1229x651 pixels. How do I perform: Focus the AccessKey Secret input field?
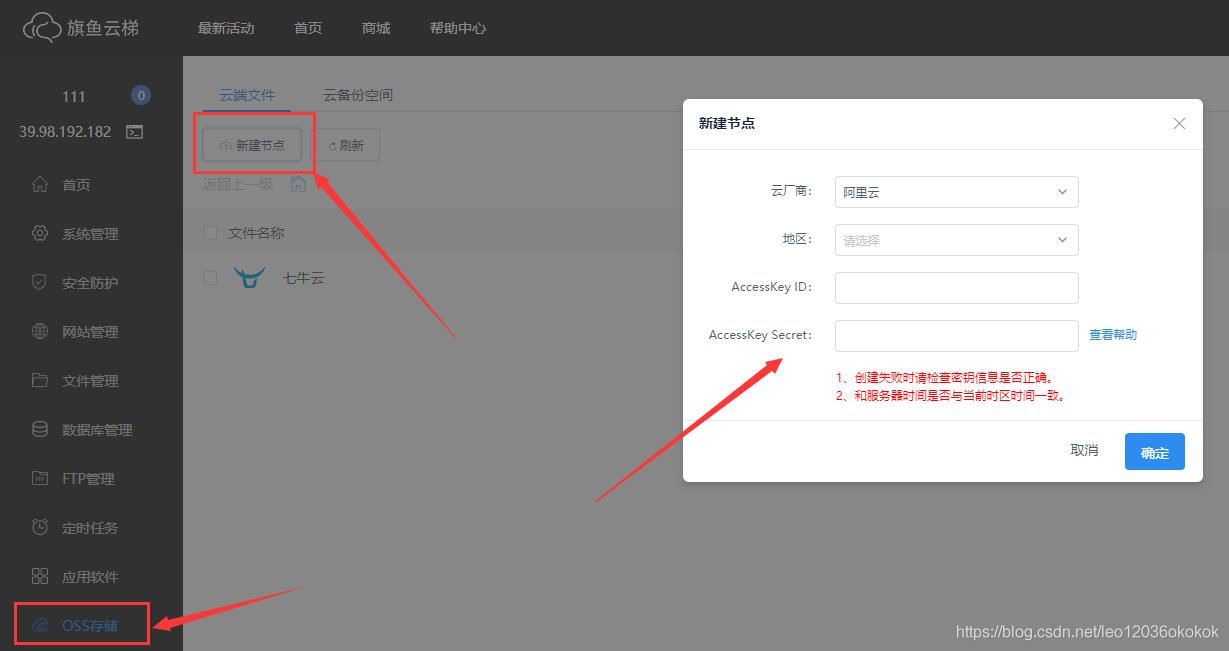956,335
